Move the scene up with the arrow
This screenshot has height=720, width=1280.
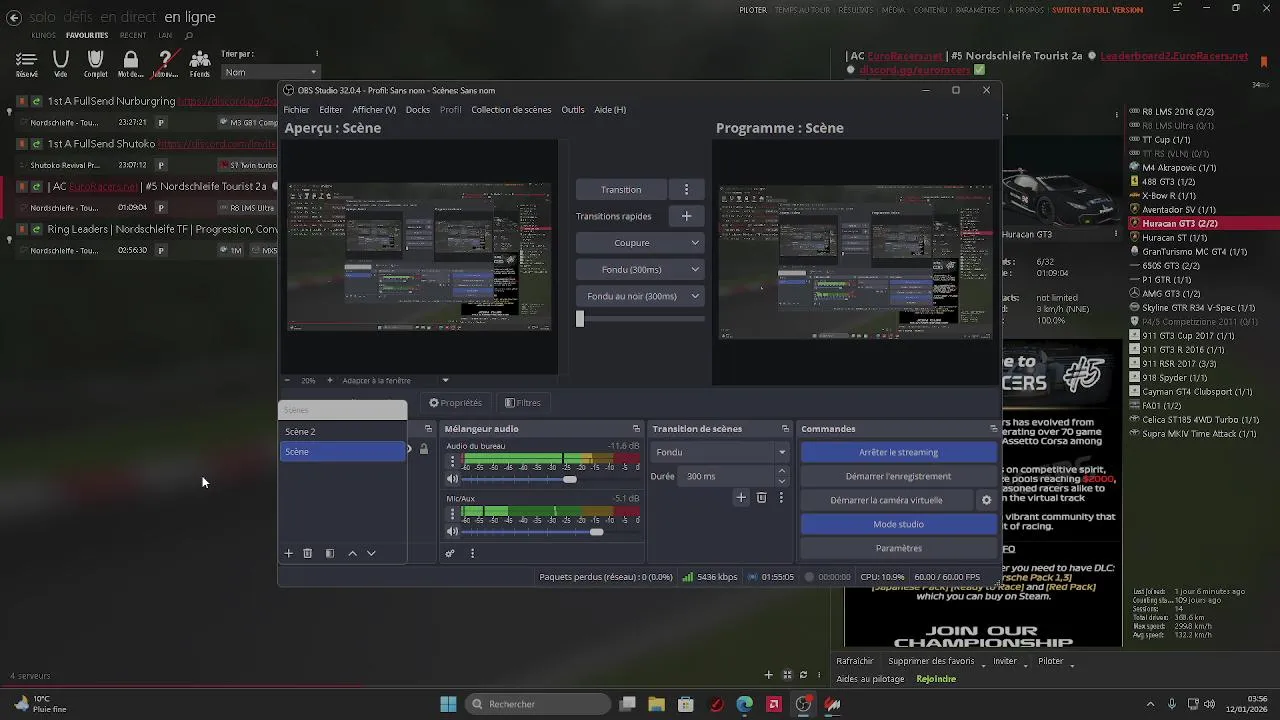(x=352, y=553)
